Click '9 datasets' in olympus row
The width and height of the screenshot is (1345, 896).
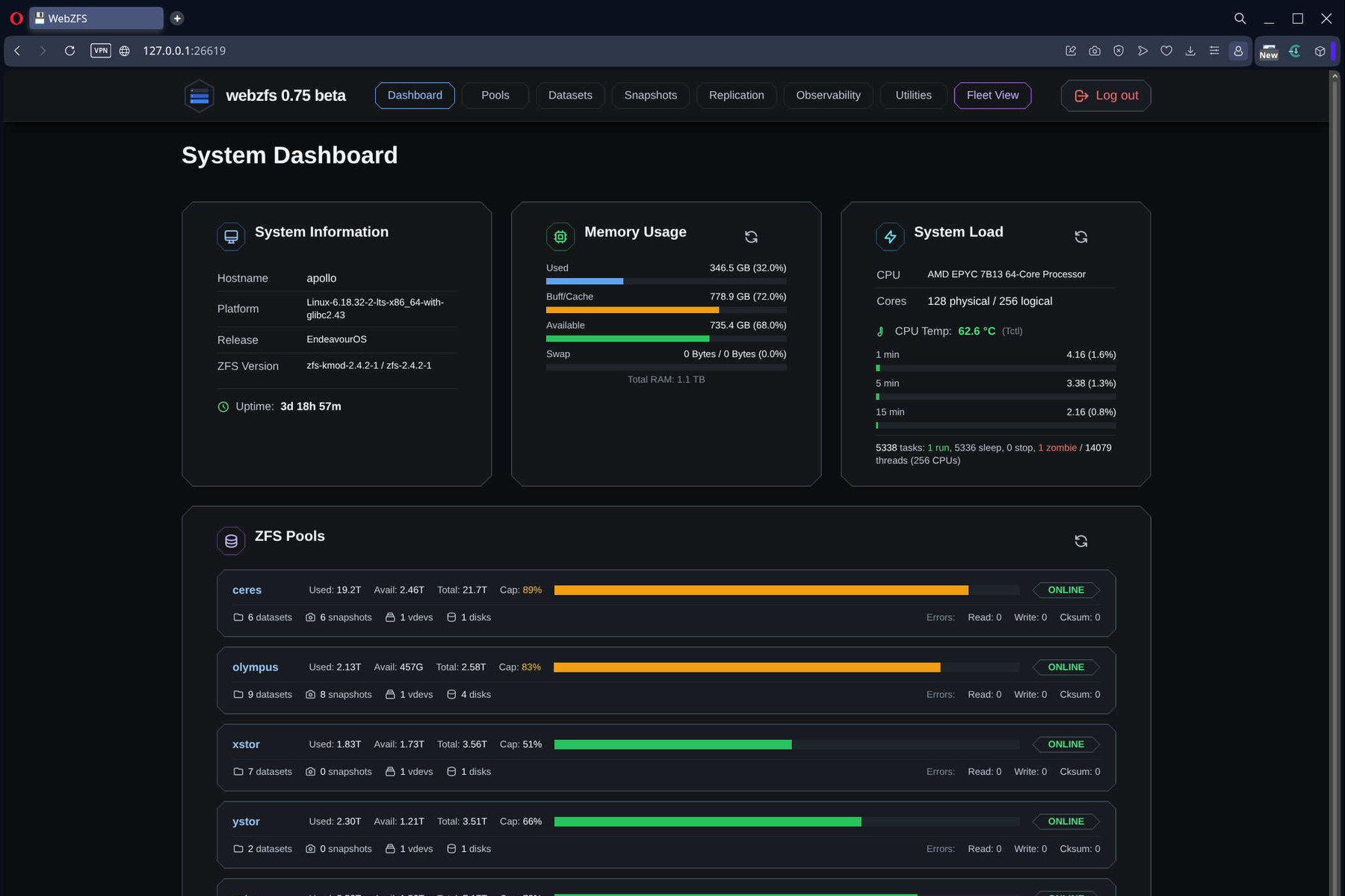[270, 694]
